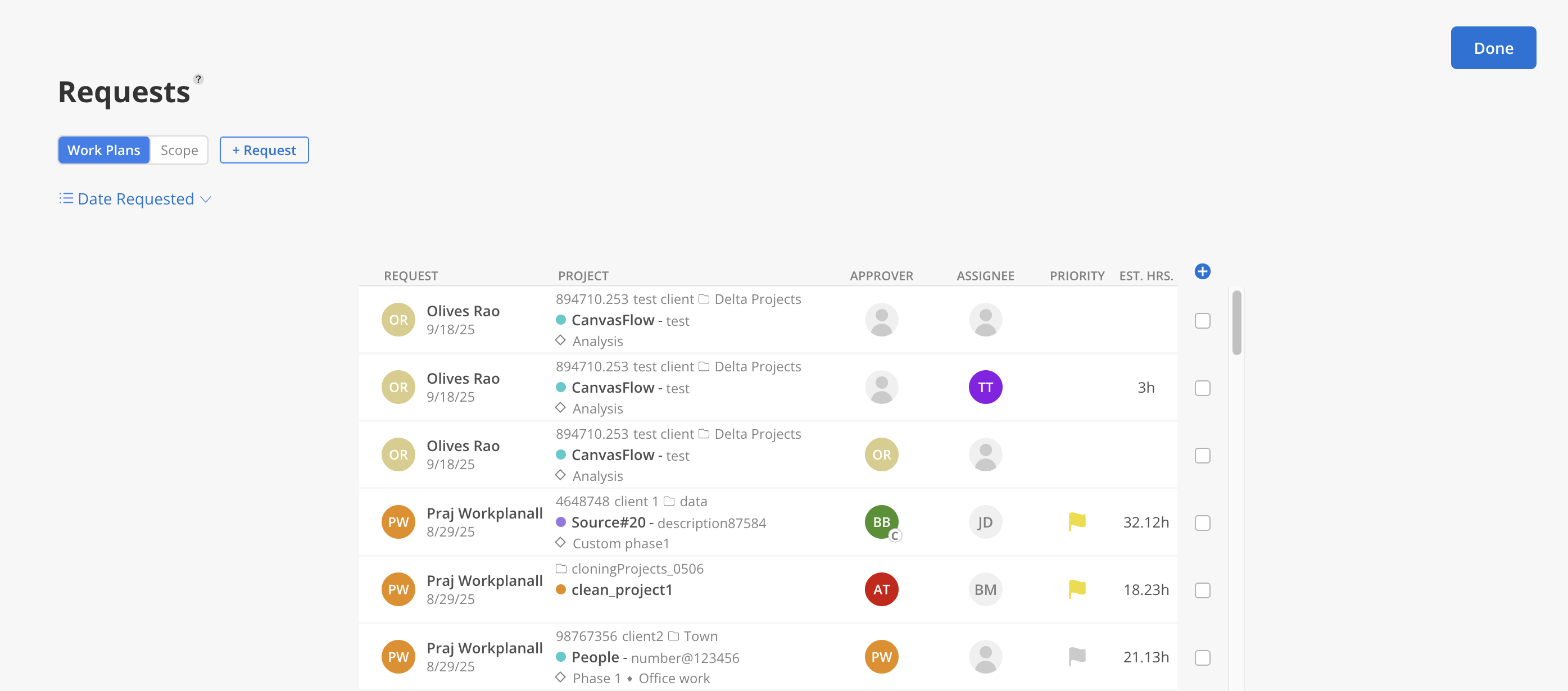Click the cloningProjects_0506 folder label

click(637, 569)
